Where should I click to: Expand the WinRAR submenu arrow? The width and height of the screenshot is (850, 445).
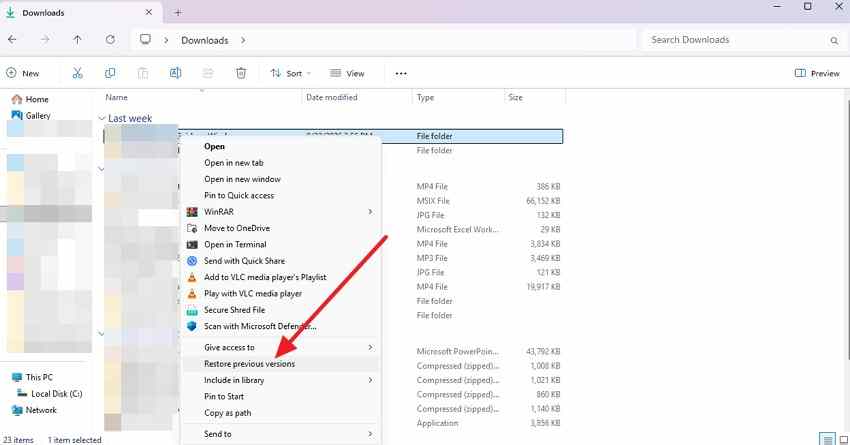coord(370,212)
